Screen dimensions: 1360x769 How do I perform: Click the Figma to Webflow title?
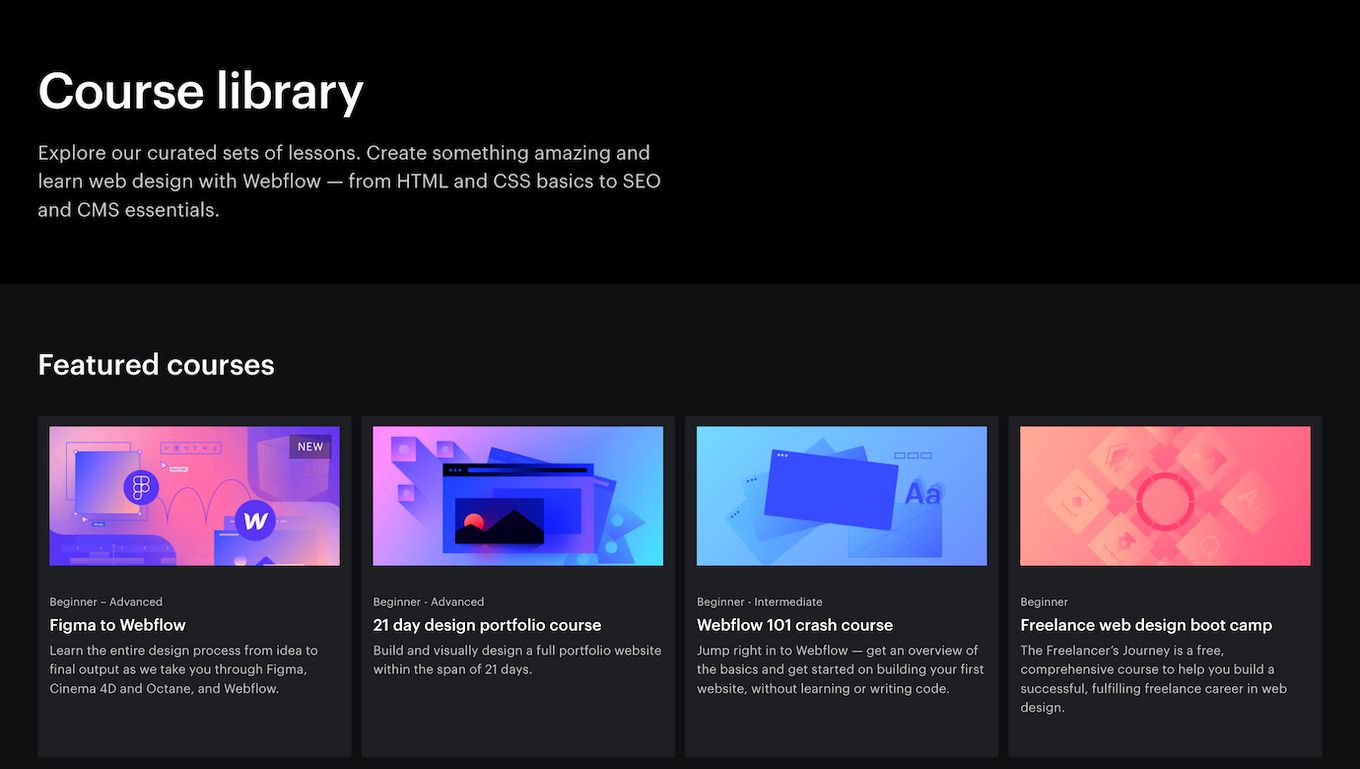pos(118,625)
